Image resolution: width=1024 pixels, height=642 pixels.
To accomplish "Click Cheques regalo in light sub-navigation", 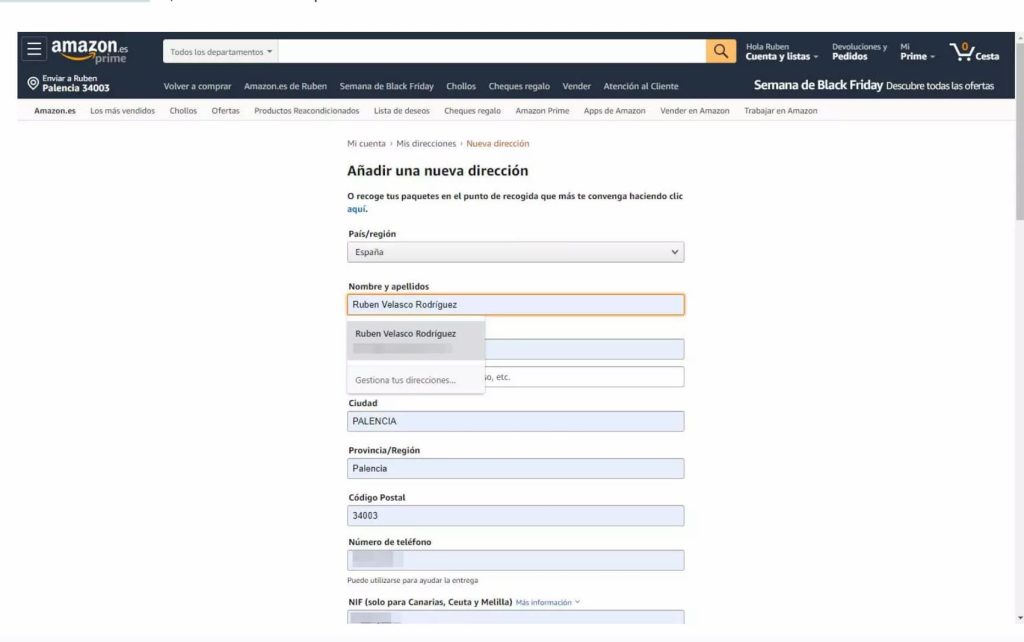I will [472, 111].
